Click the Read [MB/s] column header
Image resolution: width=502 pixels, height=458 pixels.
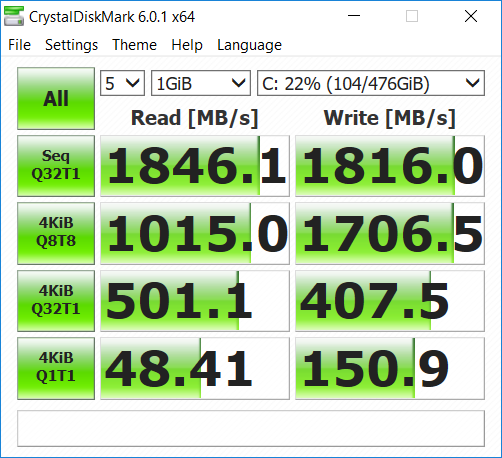(x=195, y=118)
